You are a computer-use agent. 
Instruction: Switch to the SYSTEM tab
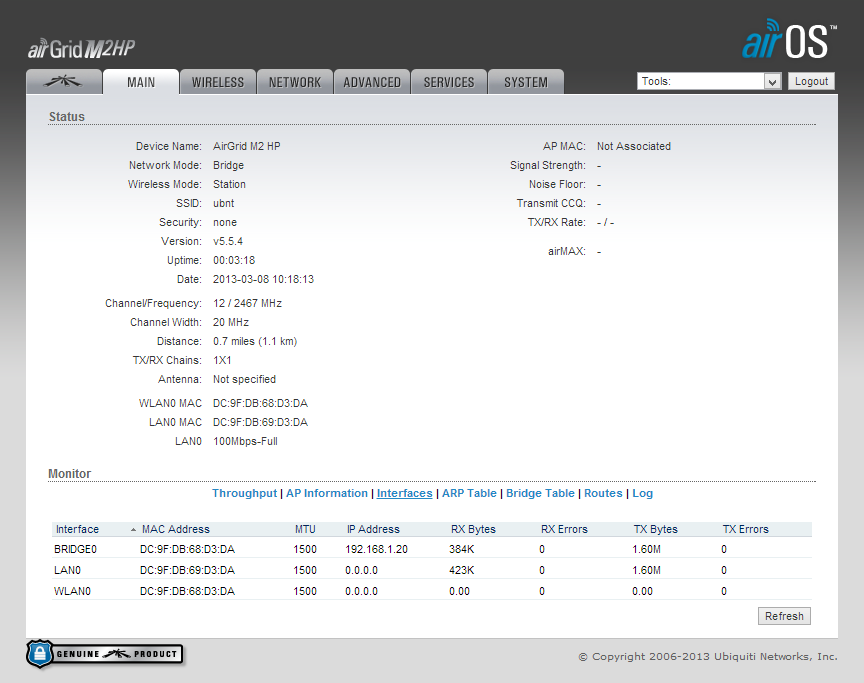coord(526,82)
